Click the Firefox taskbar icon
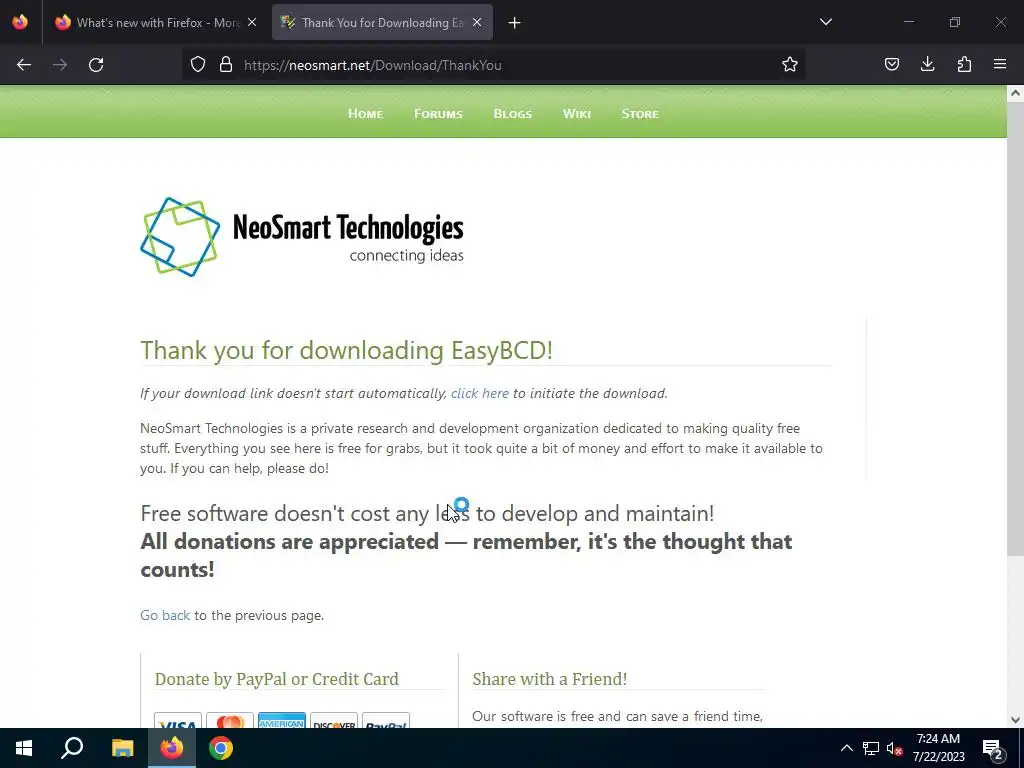Screen dimensions: 1024x768 [172, 748]
